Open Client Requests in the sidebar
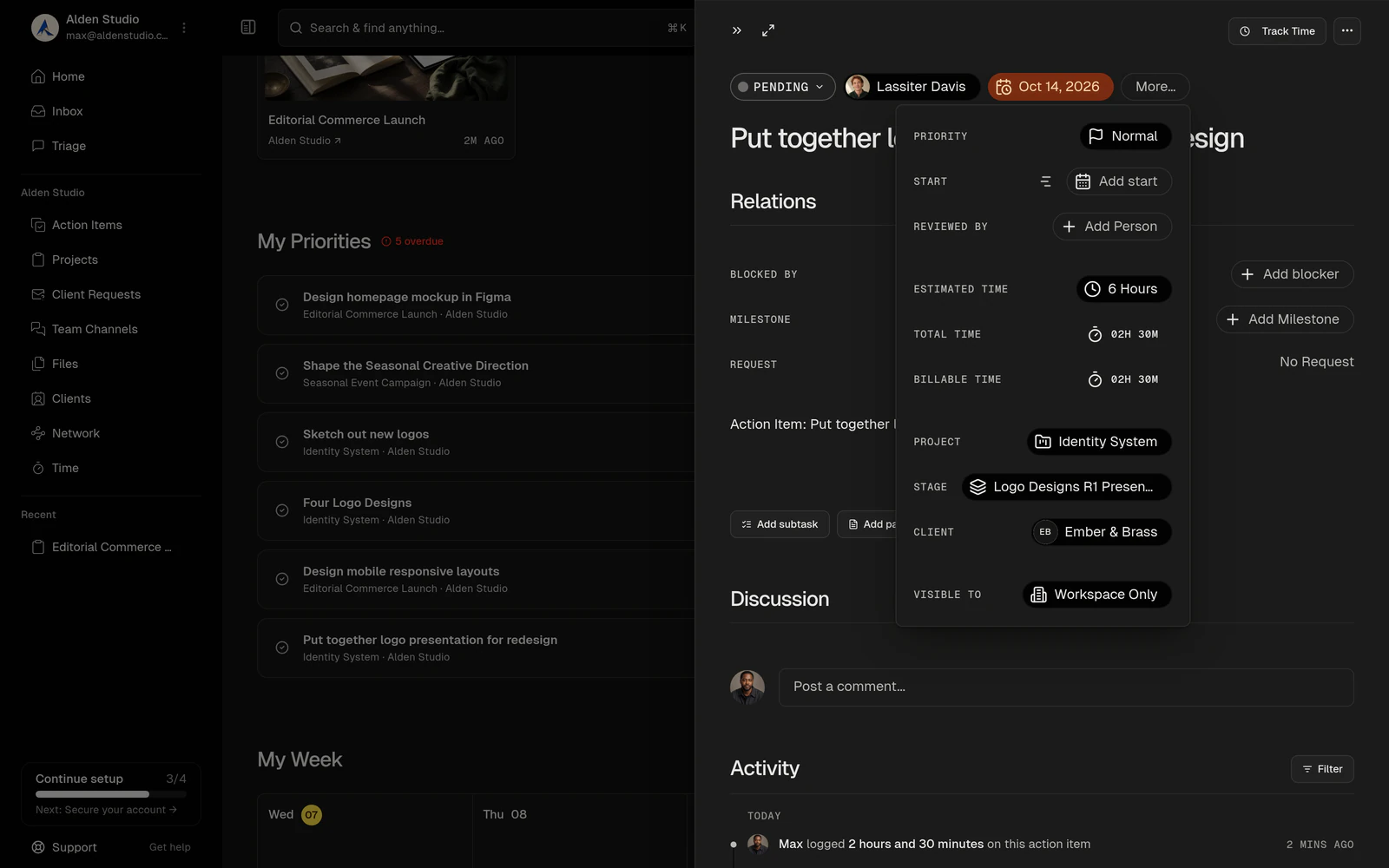Image resolution: width=1389 pixels, height=868 pixels. point(85,294)
